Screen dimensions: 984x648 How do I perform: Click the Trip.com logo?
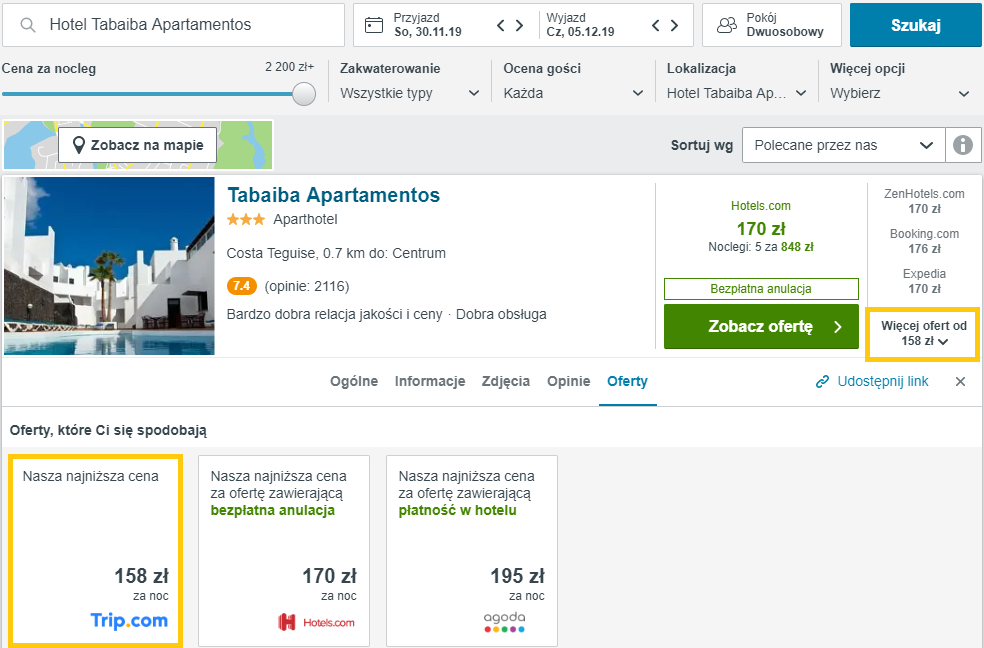[129, 621]
